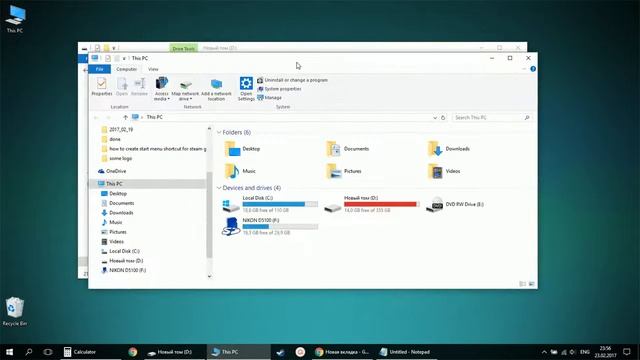Click System properties in ribbon
The width and height of the screenshot is (640, 360).
coord(279,89)
